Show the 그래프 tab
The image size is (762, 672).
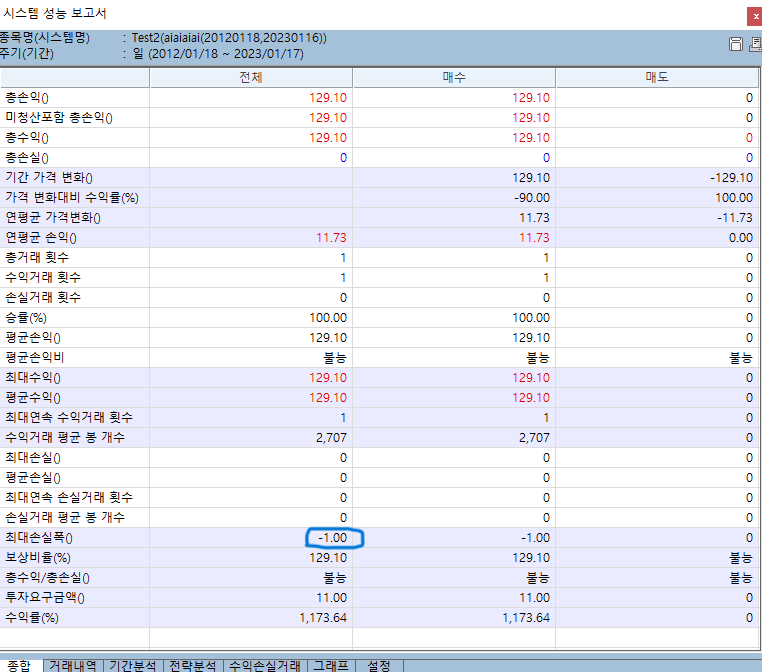330,665
